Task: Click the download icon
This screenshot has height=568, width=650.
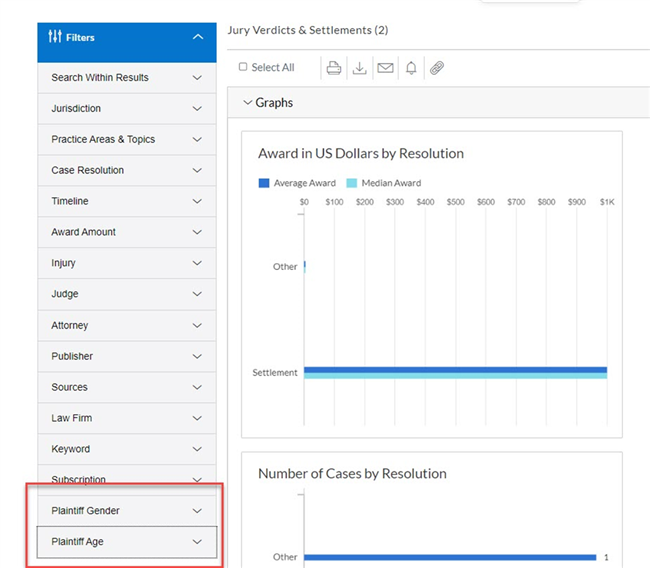Action: (359, 68)
